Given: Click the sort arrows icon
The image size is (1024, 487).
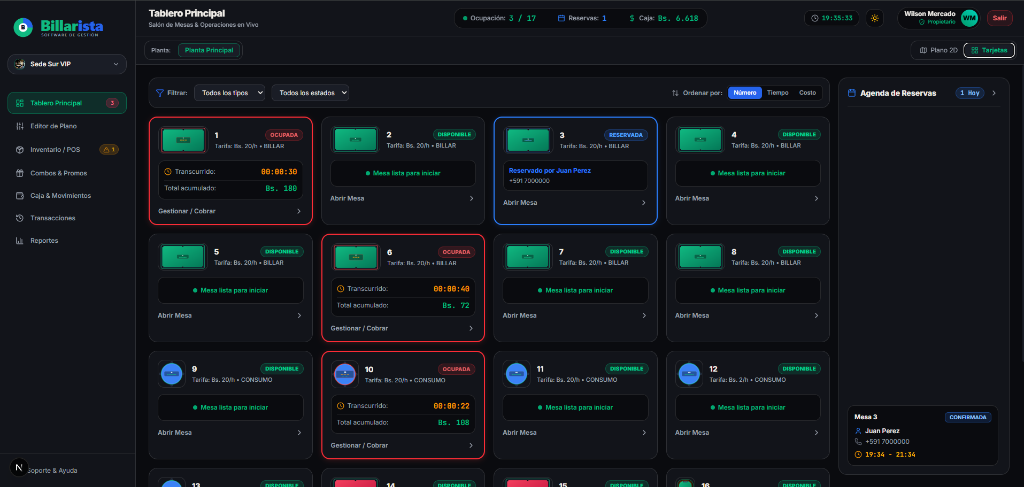Looking at the screenshot, I should (675, 93).
